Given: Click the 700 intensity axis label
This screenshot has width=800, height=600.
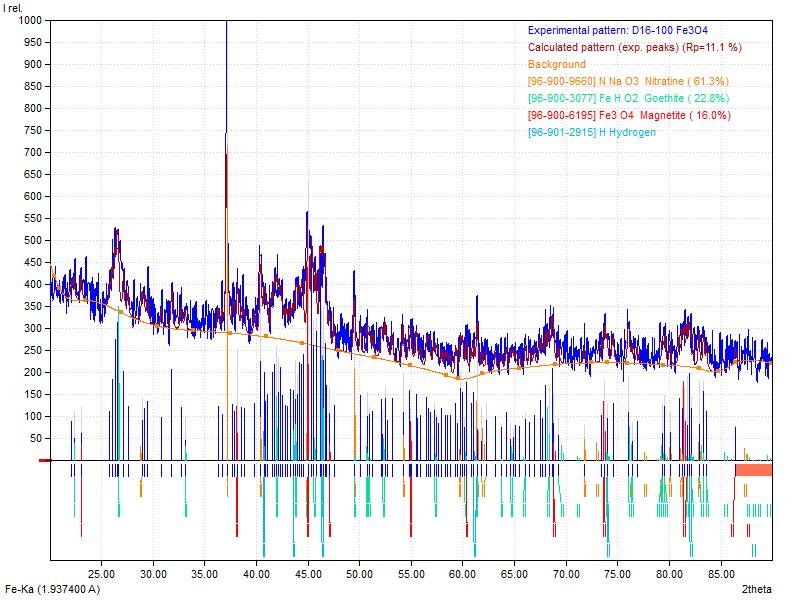Looking at the screenshot, I should point(33,152).
